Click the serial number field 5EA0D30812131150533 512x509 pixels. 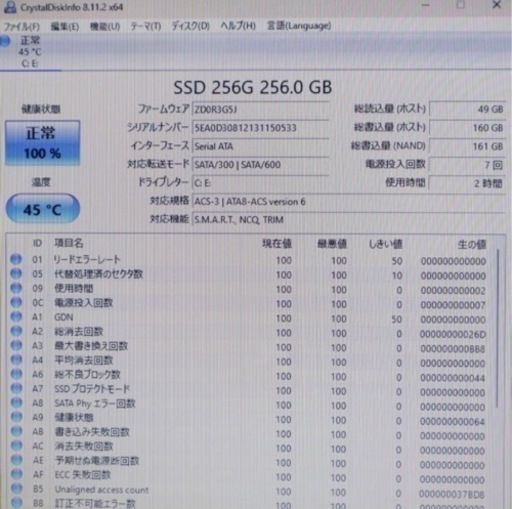click(x=260, y=128)
